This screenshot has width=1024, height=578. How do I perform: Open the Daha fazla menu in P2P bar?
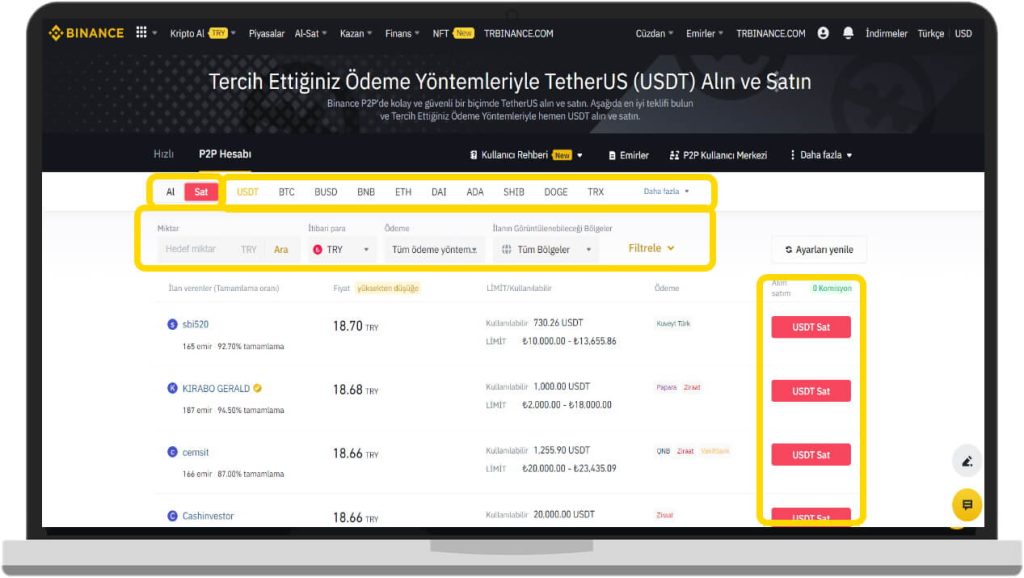tap(821, 155)
